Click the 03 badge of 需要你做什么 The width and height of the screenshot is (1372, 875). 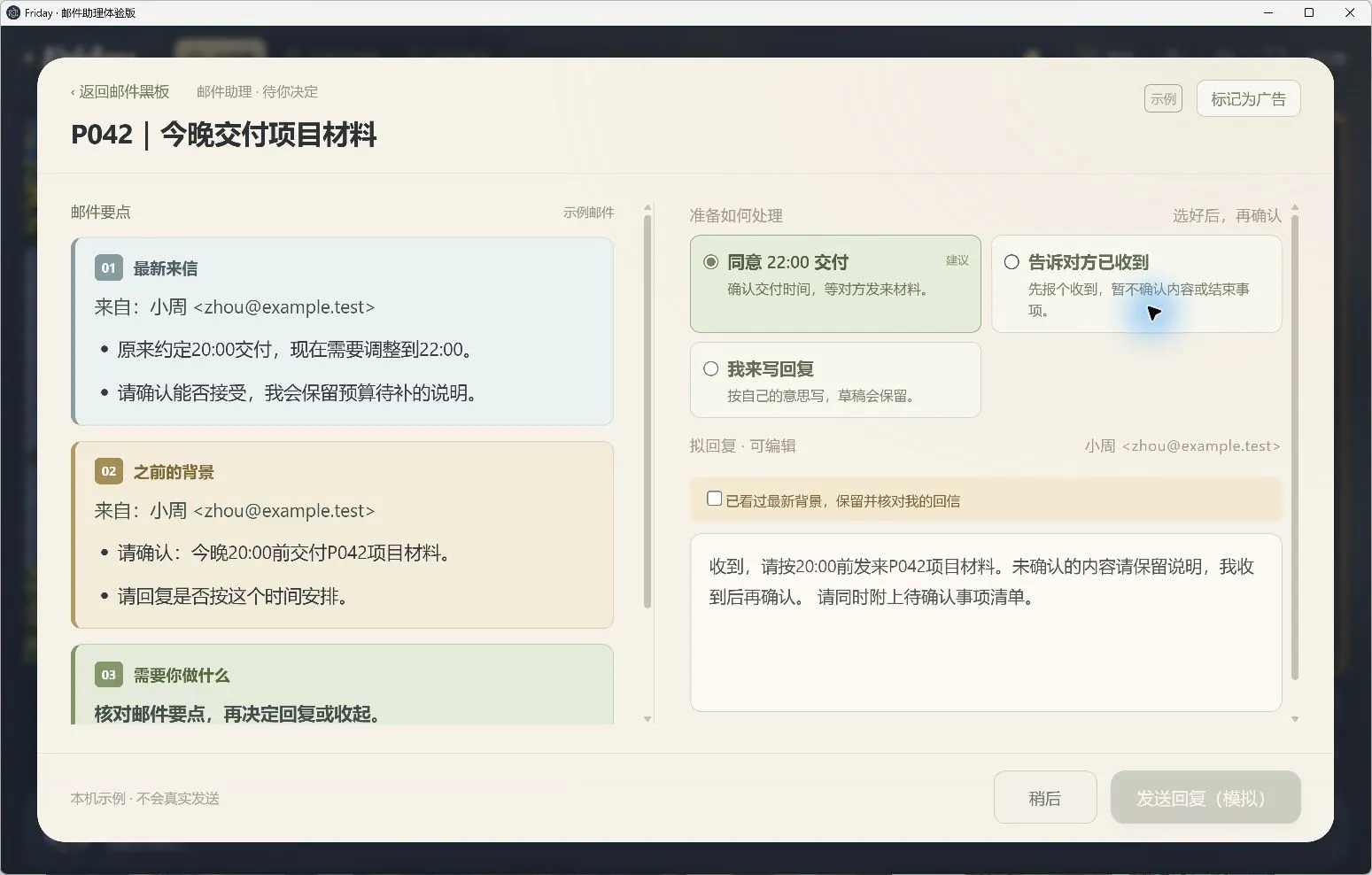pyautogui.click(x=108, y=675)
